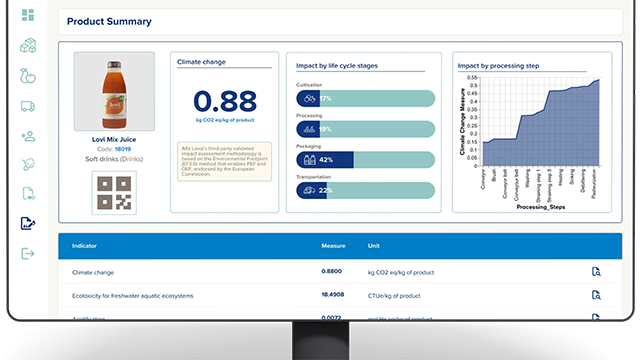Open the products boxes icon in sidebar
Screen dimensions: 640x360
28,45
